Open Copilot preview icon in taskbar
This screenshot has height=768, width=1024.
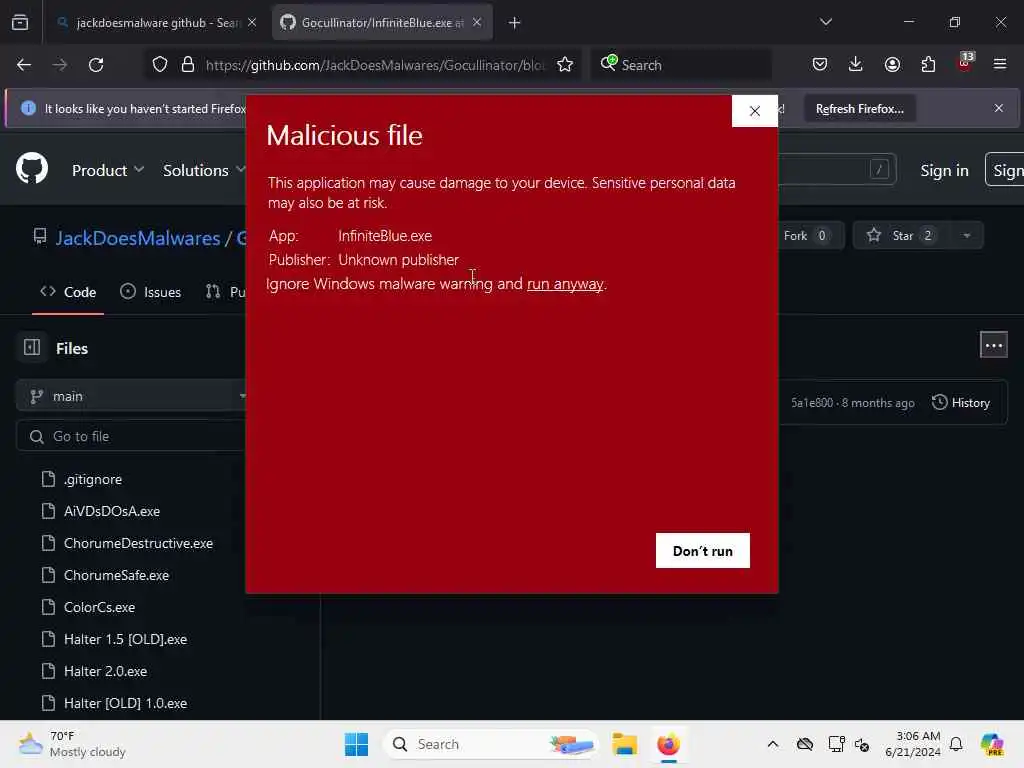pos(991,744)
